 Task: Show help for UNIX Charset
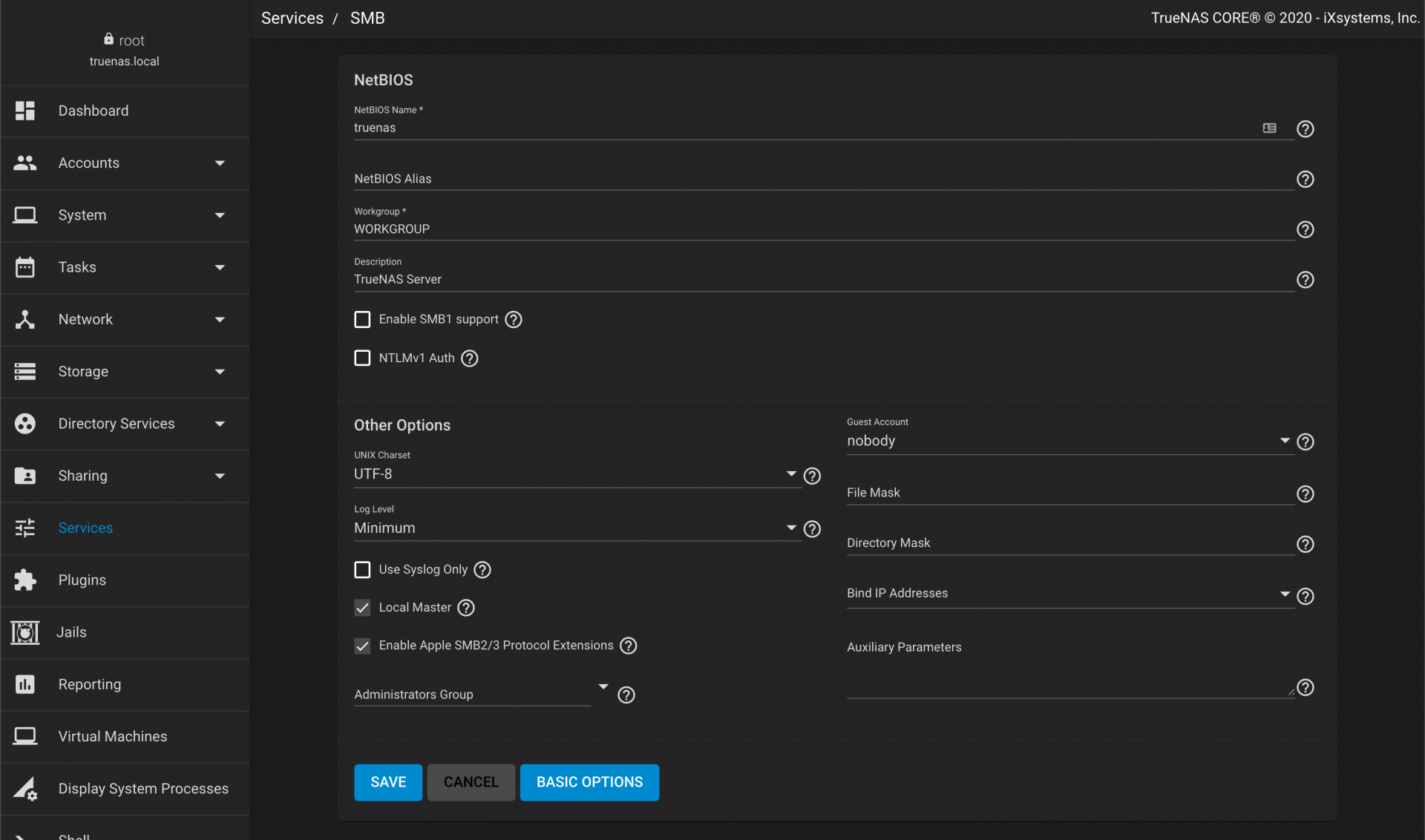click(813, 476)
